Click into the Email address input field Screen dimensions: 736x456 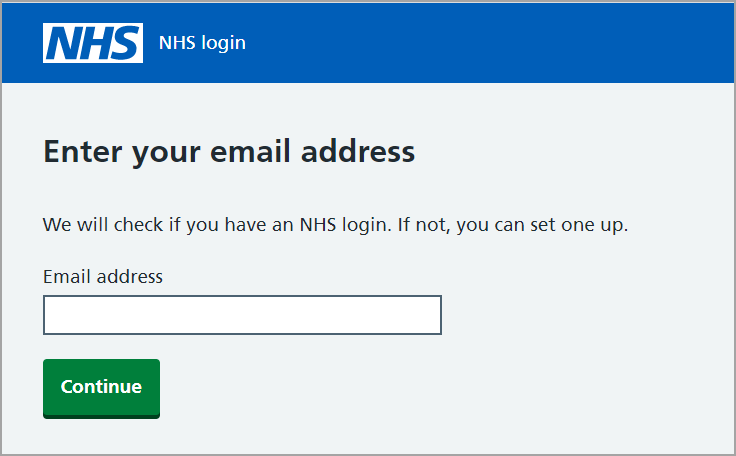tap(242, 315)
